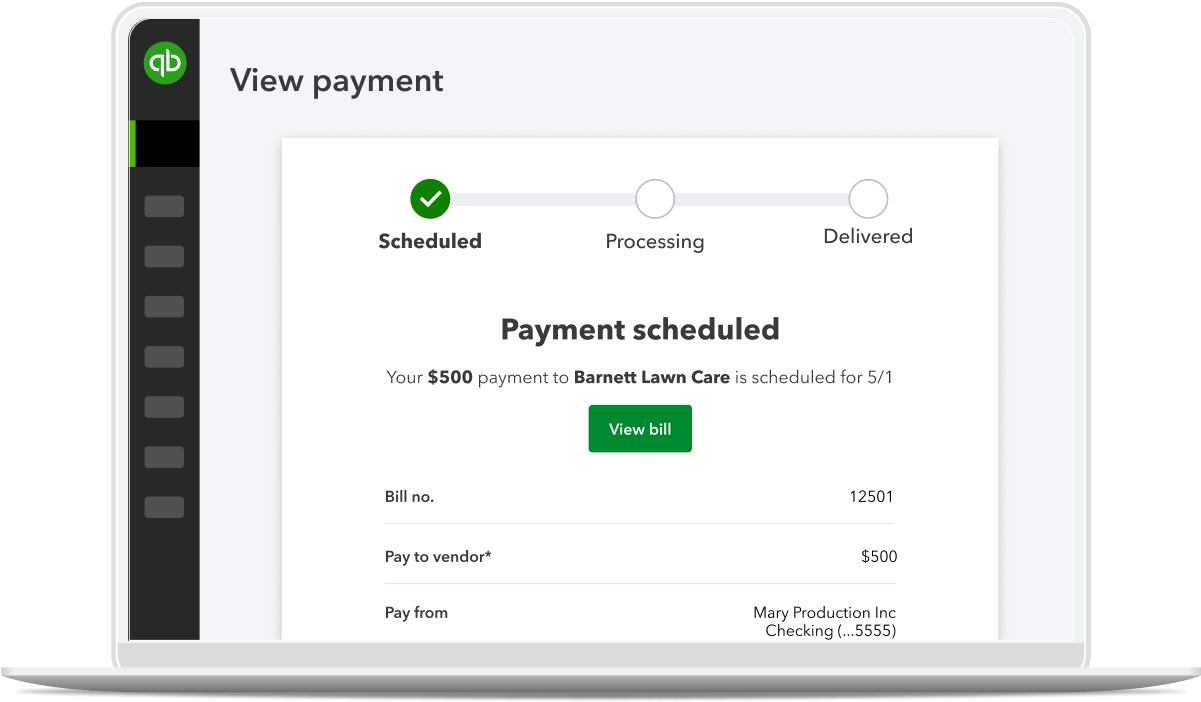Screen dimensions: 1201x702
Task: Click the Payment scheduled heading
Action: click(x=640, y=329)
